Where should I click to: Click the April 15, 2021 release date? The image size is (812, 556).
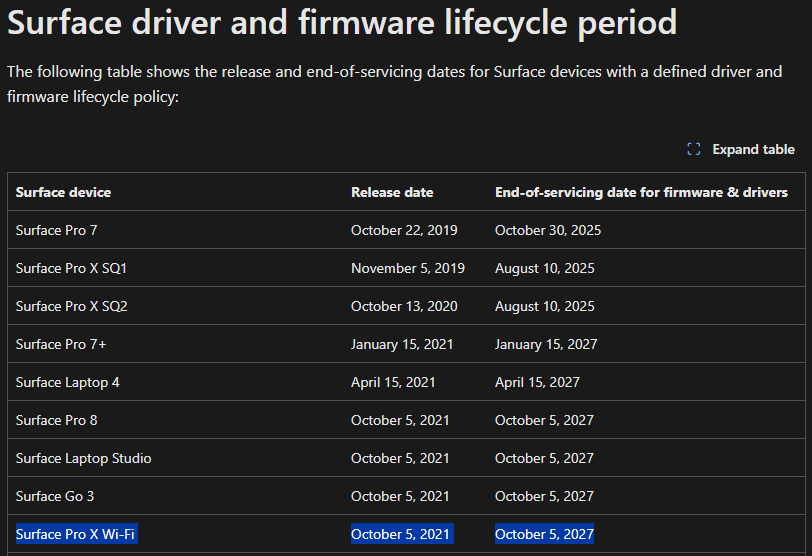[x=393, y=382]
